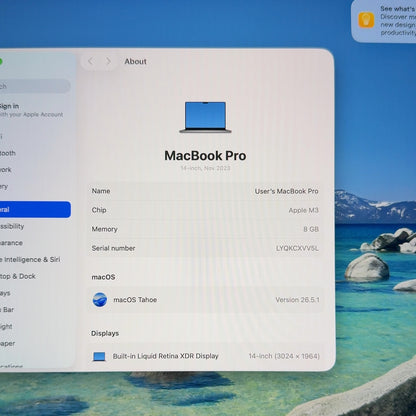The image size is (416, 416).
Task: Click the MacBook Pro laptop image
Action: 205,117
